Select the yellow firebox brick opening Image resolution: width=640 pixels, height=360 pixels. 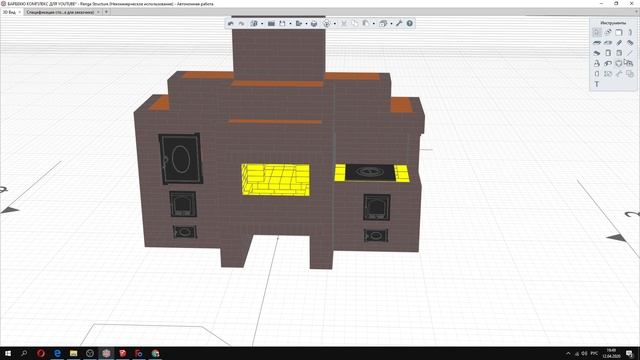[x=276, y=179]
